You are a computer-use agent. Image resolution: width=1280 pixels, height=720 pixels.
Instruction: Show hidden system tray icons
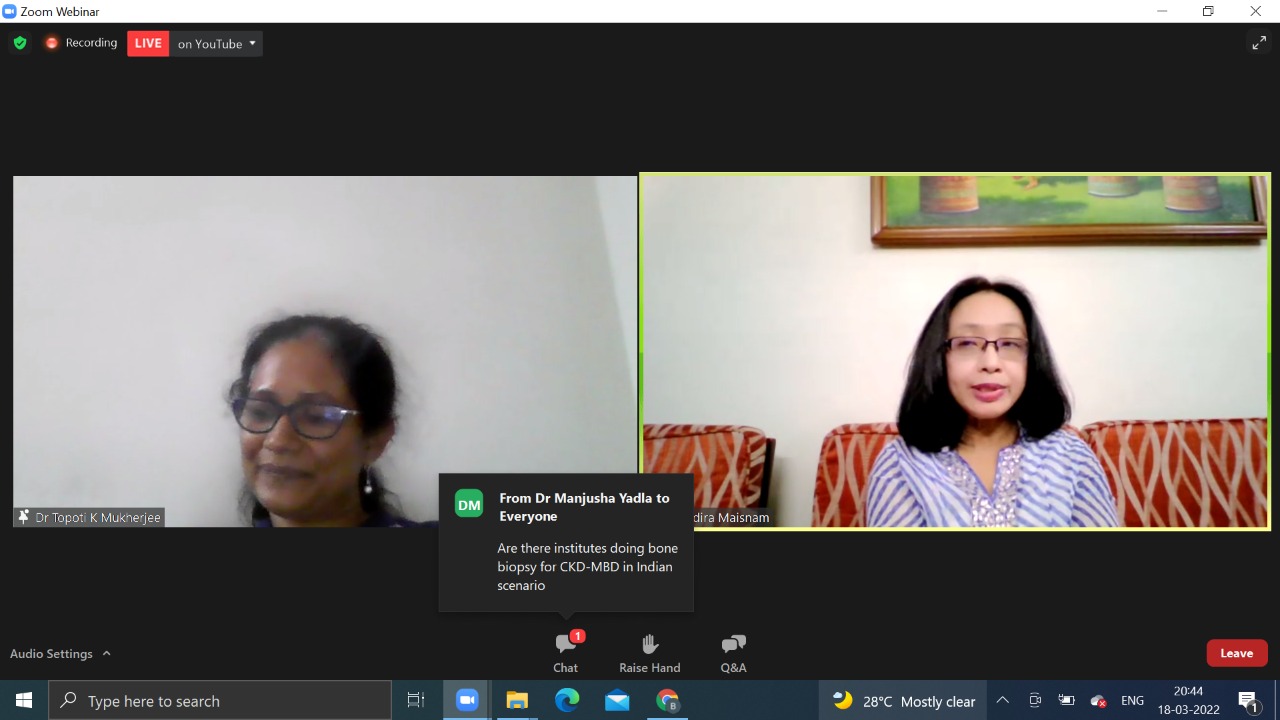1002,701
